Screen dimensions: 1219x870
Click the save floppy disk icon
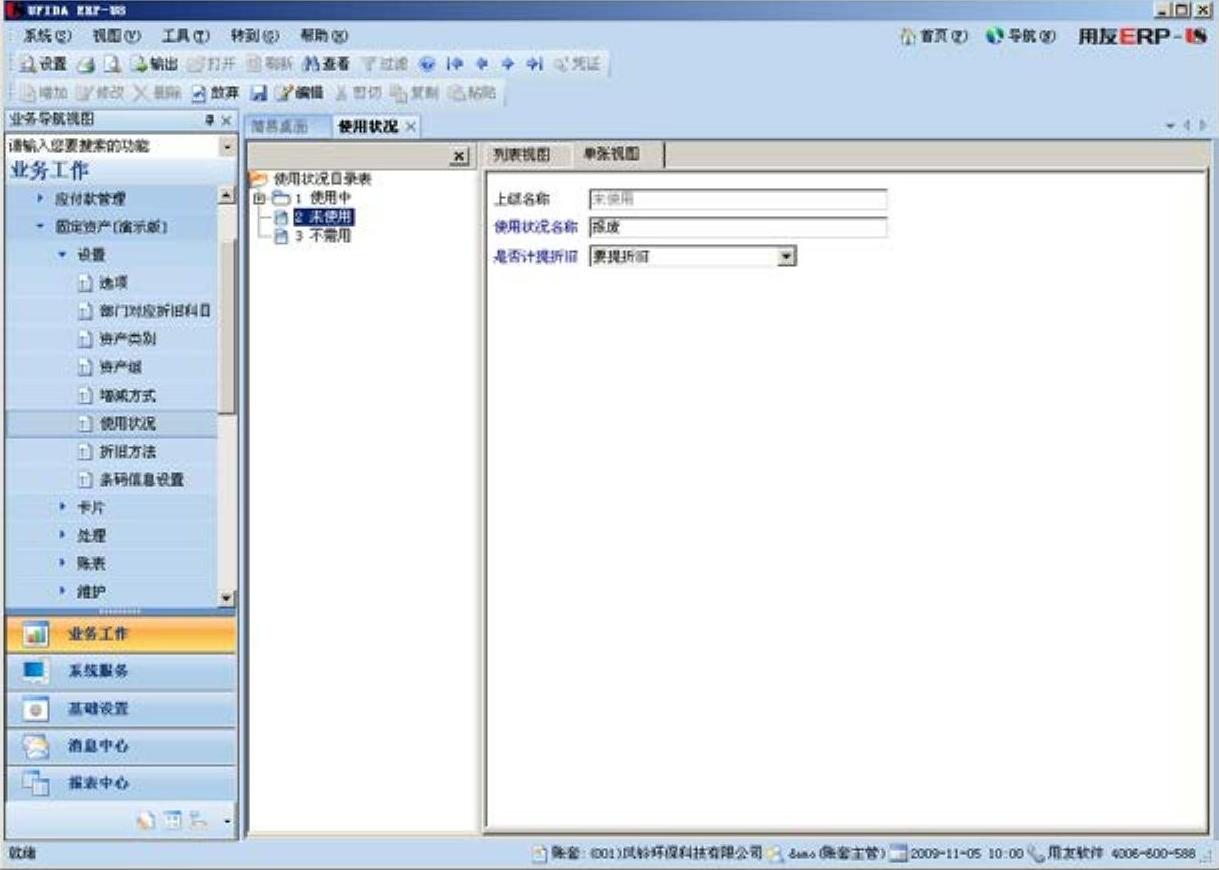[x=258, y=93]
